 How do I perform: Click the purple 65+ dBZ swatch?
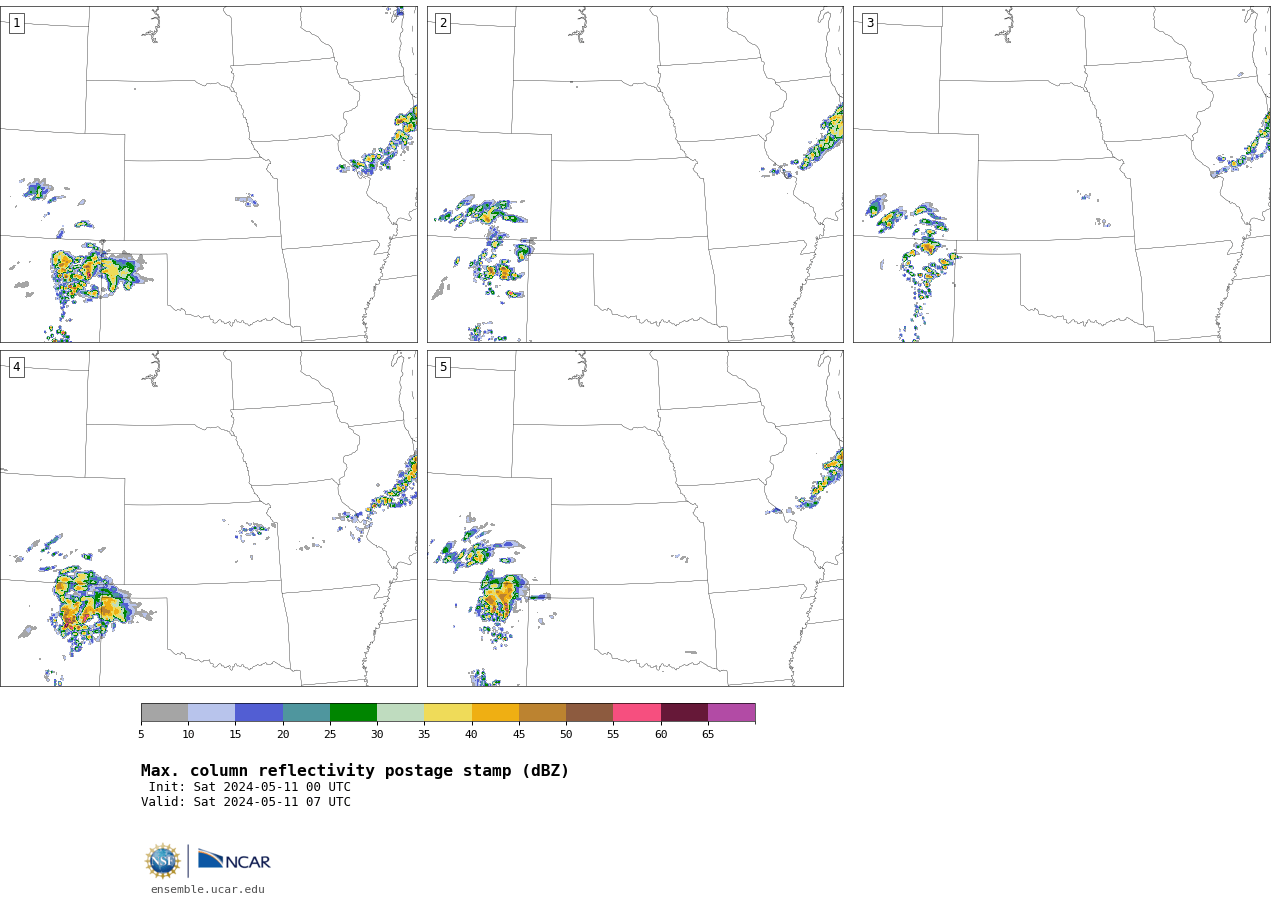[731, 712]
